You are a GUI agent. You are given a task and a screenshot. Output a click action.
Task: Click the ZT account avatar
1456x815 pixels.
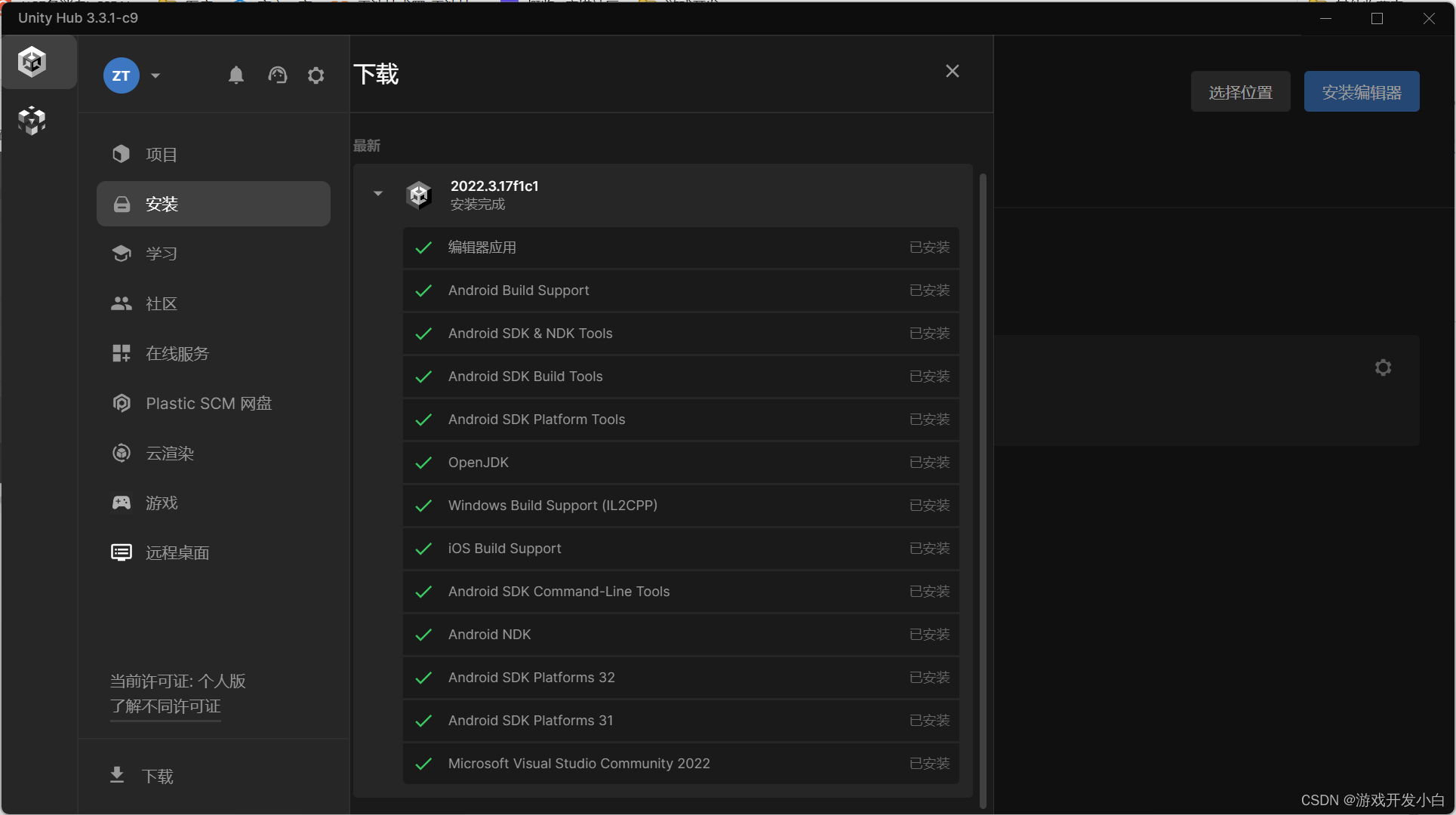(121, 75)
